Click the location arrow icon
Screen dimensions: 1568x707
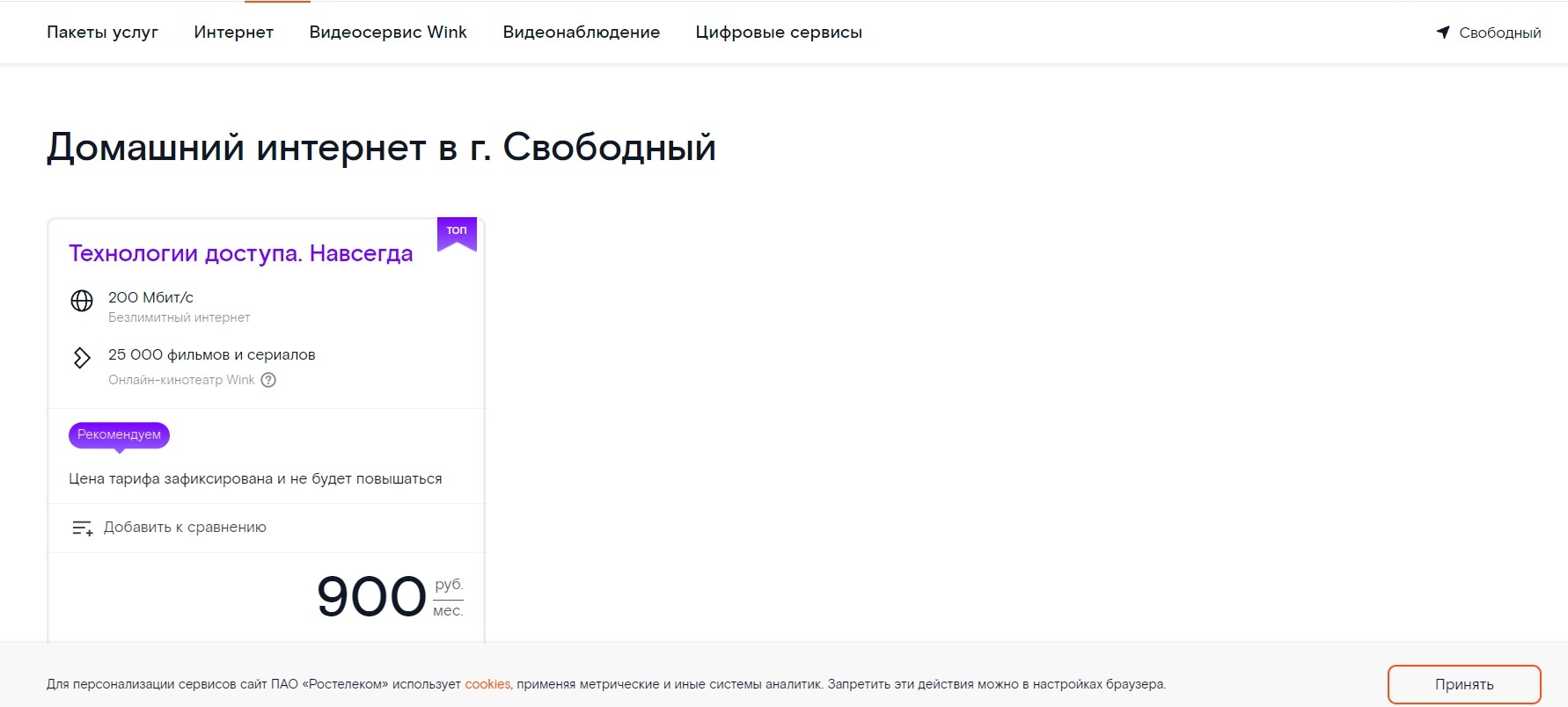(1443, 33)
